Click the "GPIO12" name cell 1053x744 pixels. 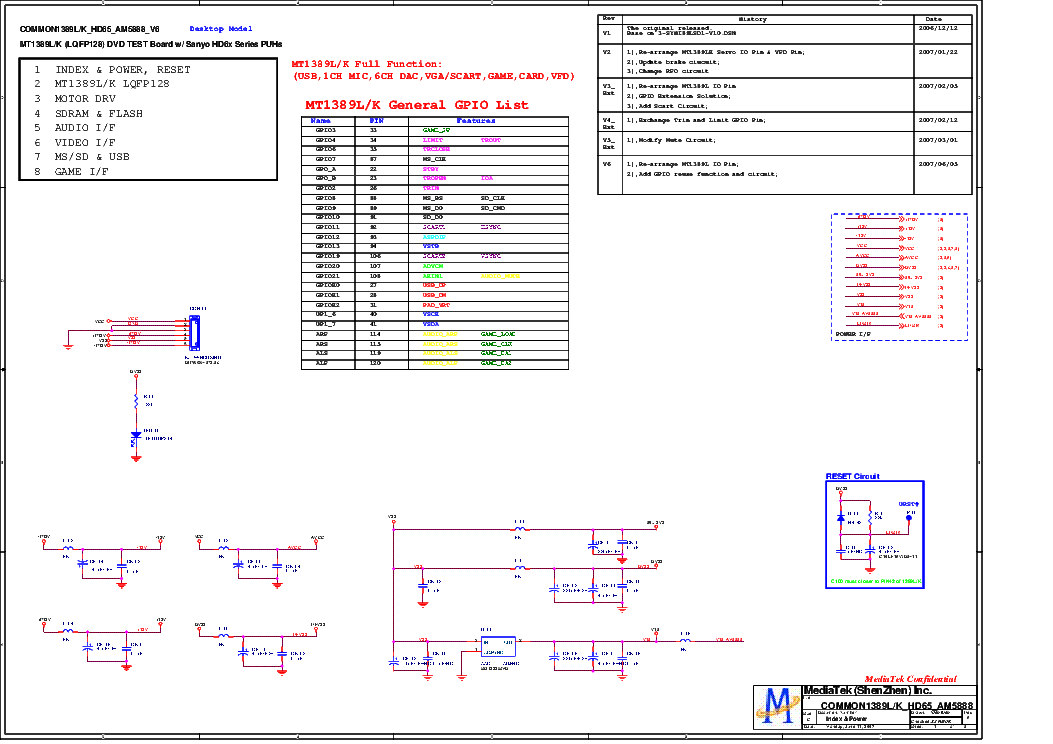pos(328,237)
